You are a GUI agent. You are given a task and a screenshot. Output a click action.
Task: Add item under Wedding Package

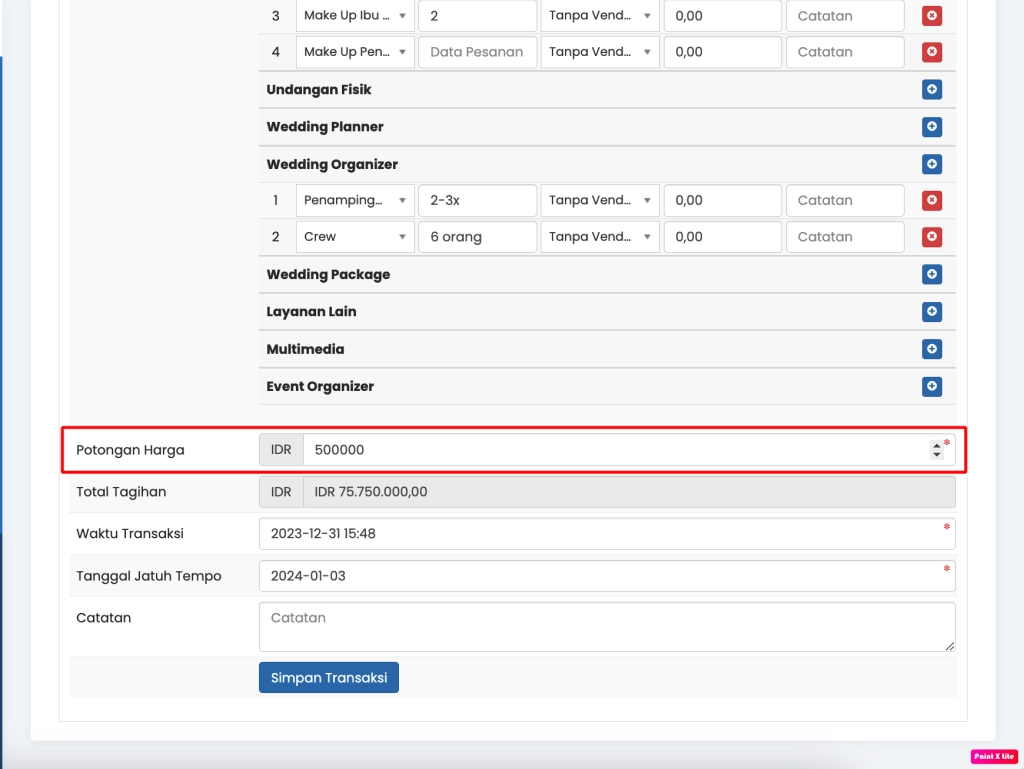[931, 274]
